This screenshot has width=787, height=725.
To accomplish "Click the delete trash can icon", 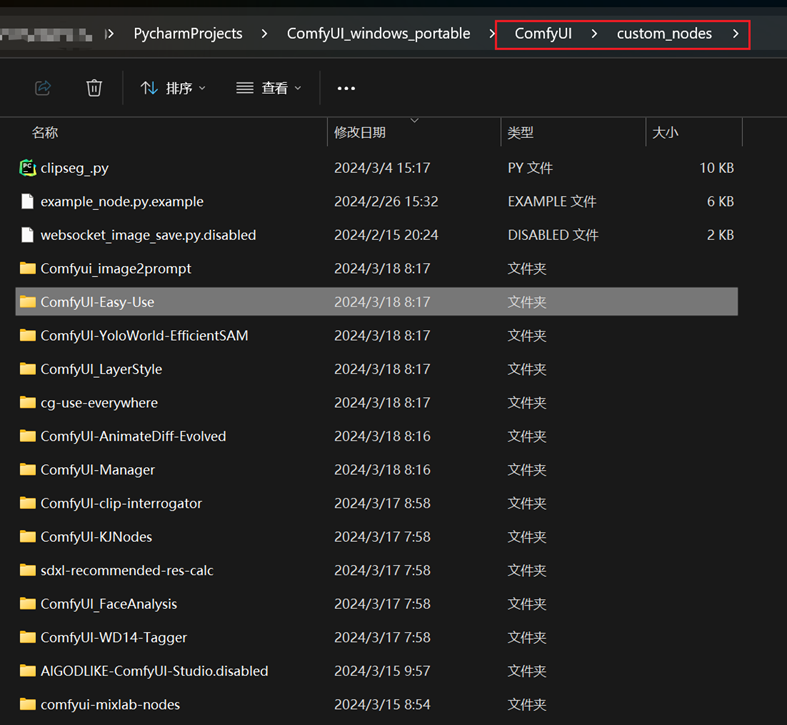I will [94, 88].
